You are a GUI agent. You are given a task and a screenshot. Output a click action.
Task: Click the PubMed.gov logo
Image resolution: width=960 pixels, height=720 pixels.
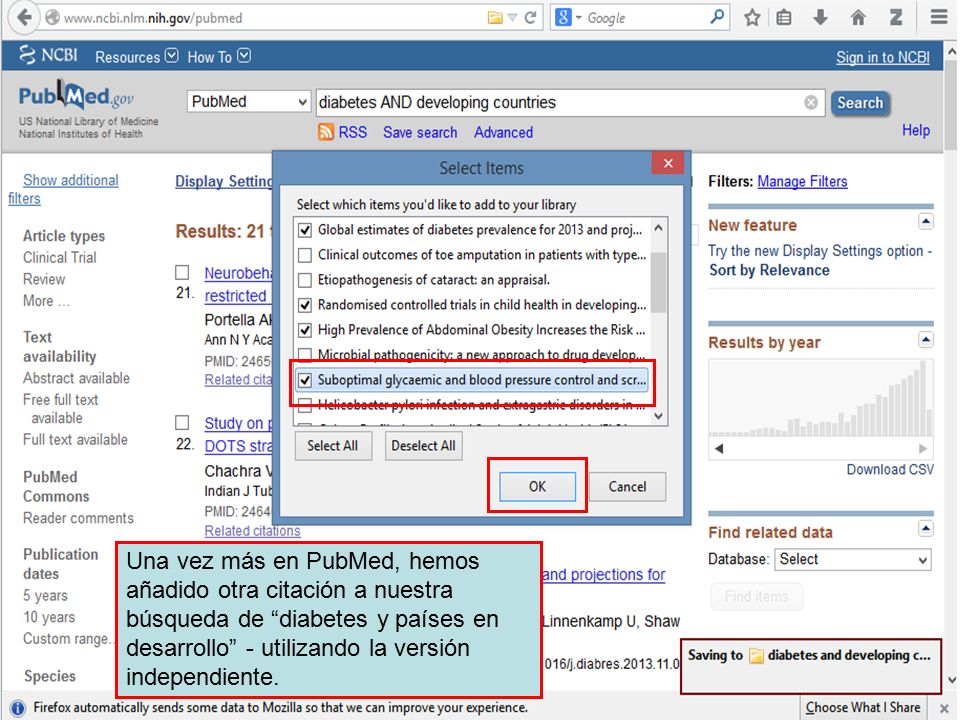[76, 95]
